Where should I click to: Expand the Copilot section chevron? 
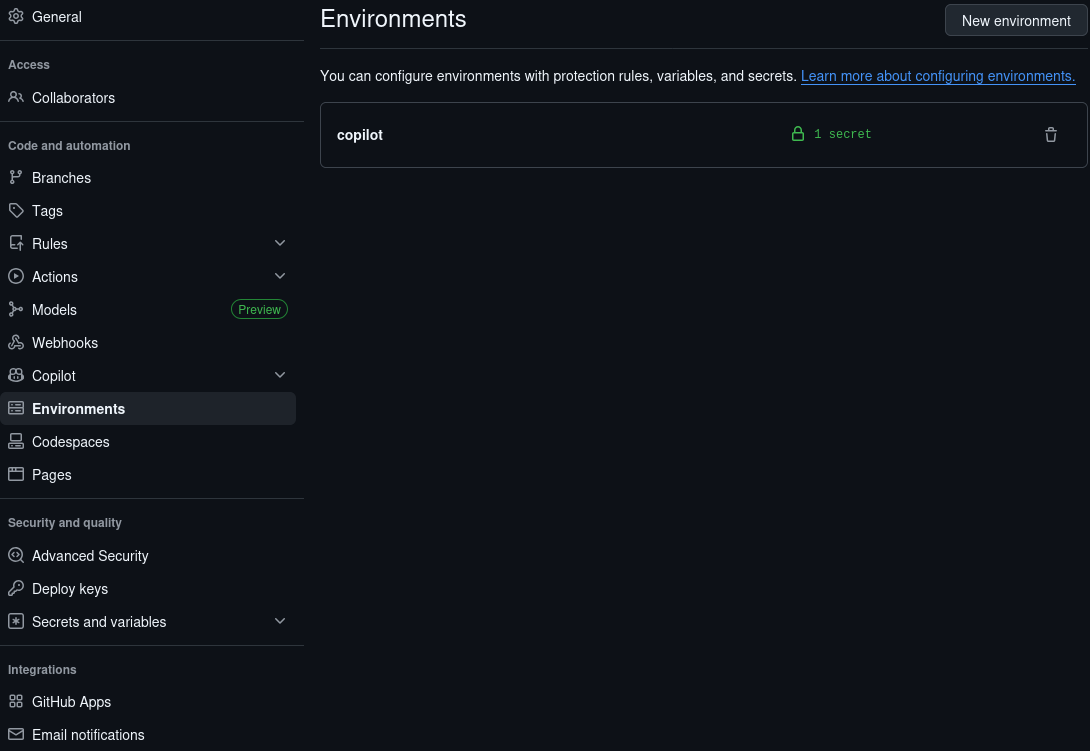click(x=280, y=375)
